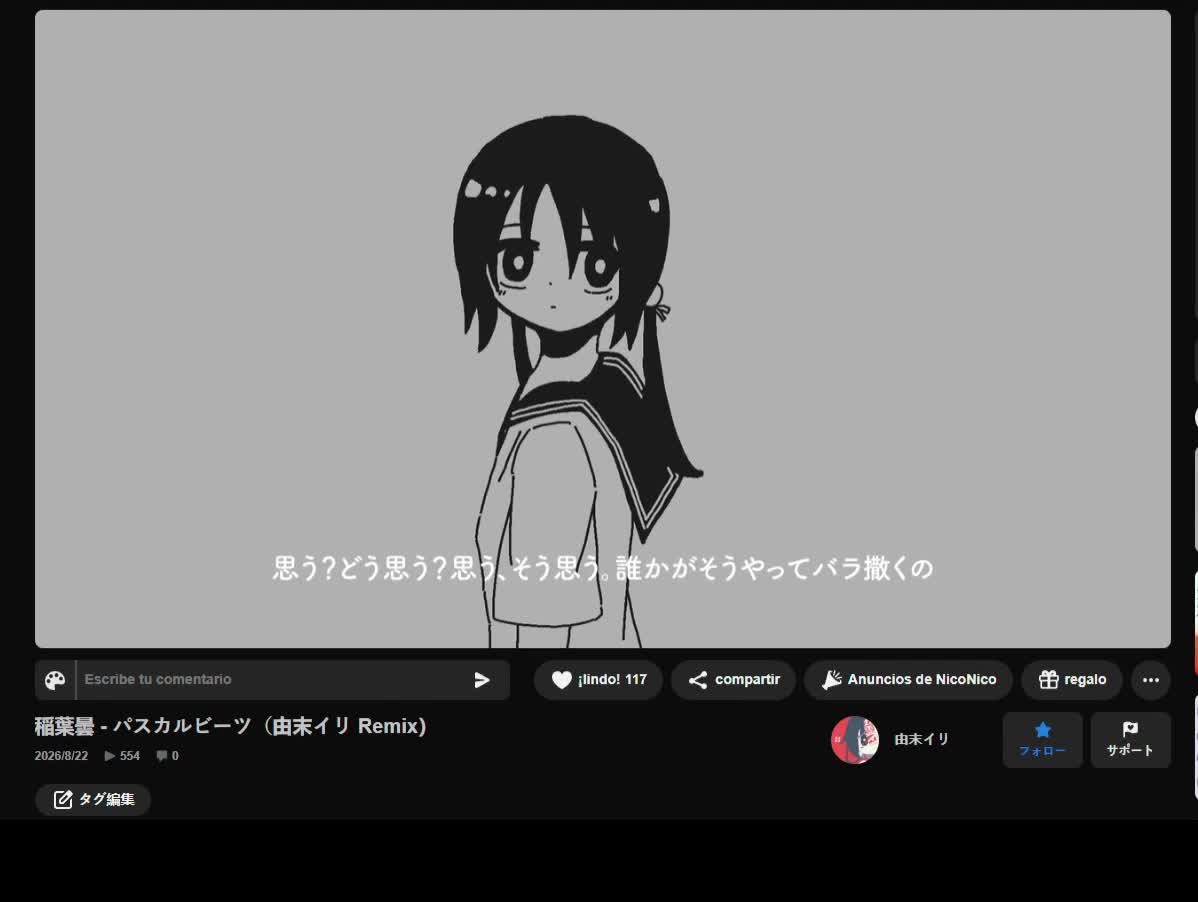
Task: Edit tags with タグ編集 button
Action: tap(92, 800)
